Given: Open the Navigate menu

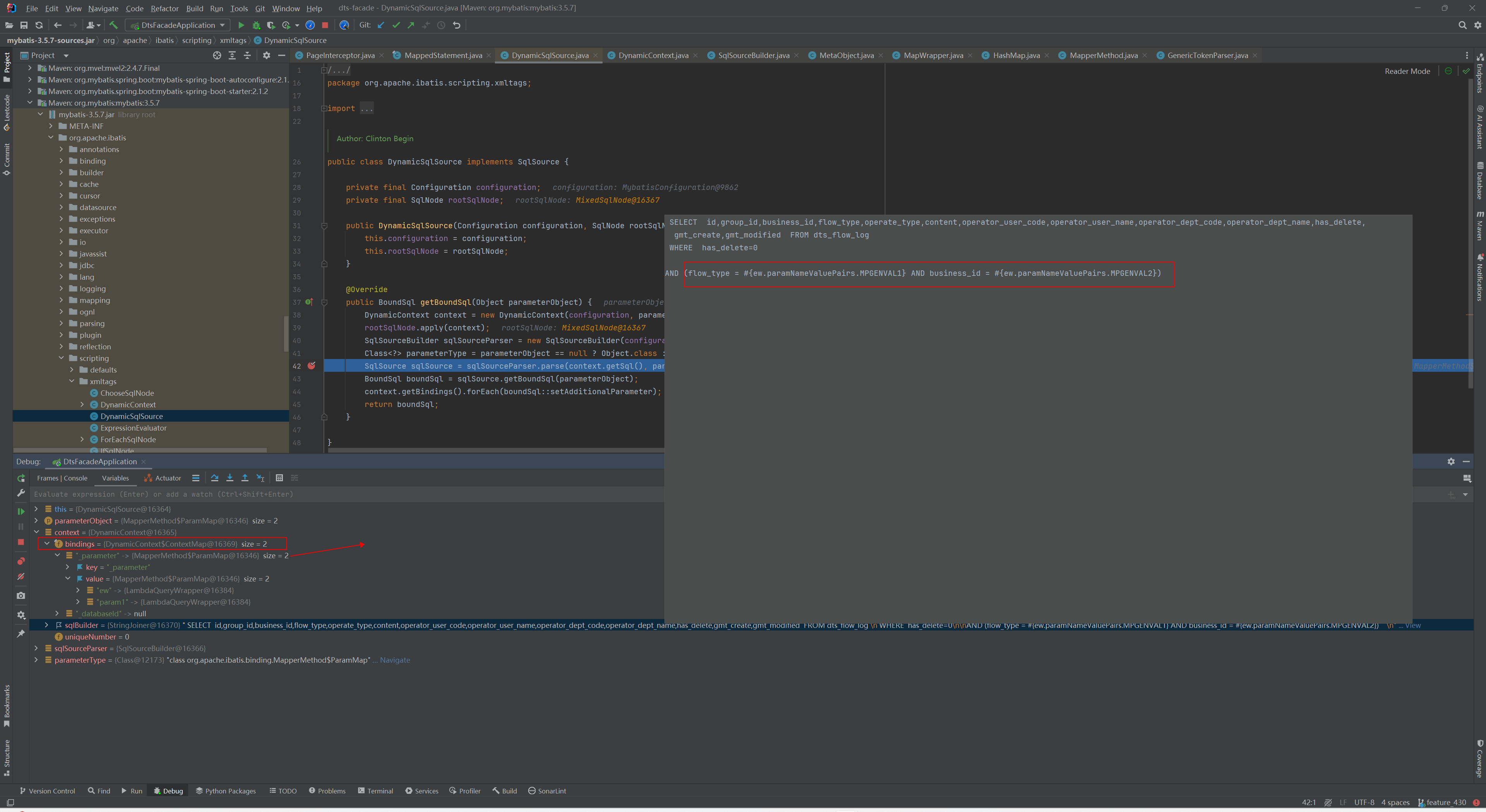Looking at the screenshot, I should point(103,8).
